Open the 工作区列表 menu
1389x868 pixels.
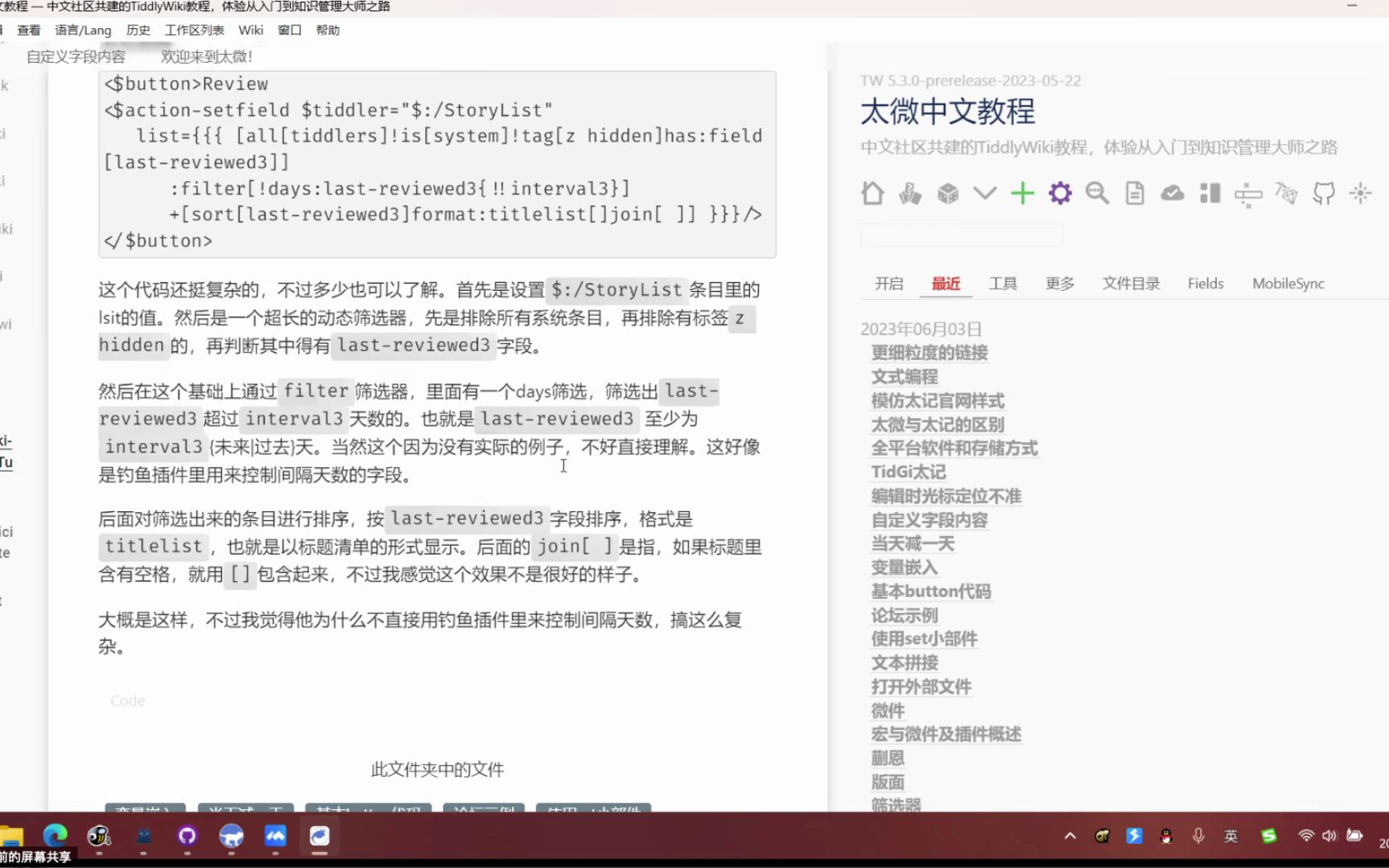point(195,30)
